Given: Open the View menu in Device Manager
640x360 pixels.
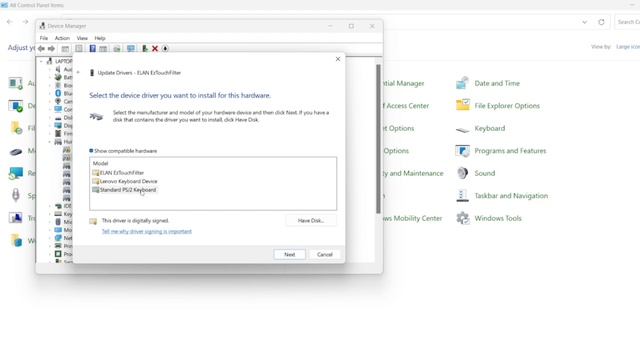Looking at the screenshot, I should [82, 38].
